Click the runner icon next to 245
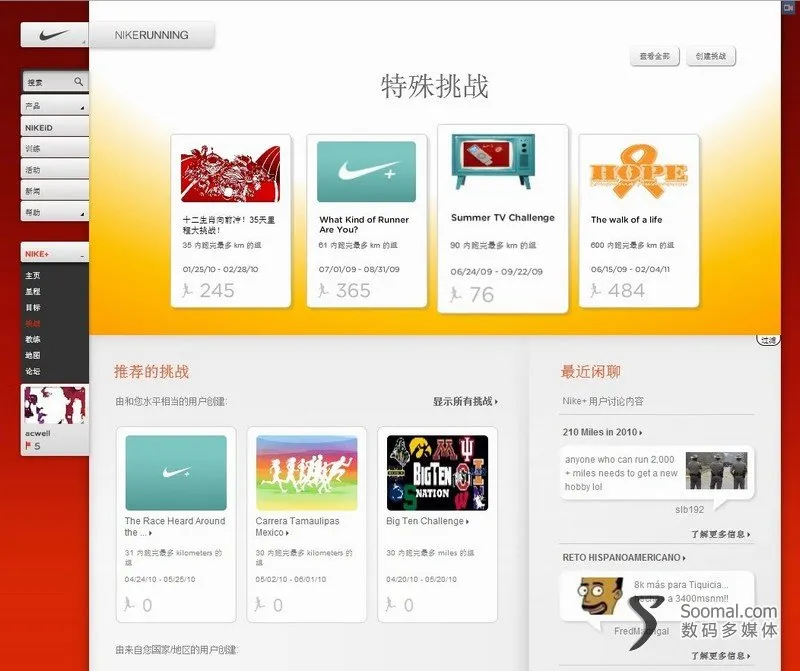 187,290
